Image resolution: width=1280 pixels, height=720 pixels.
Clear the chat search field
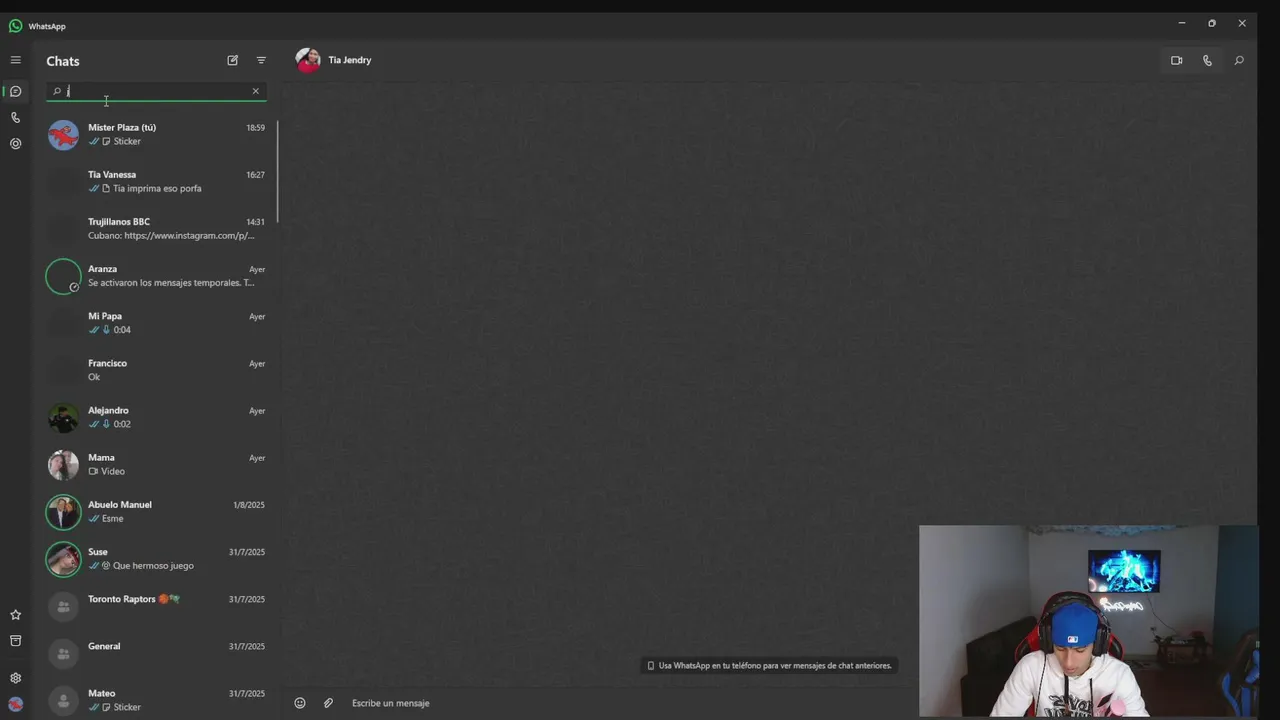click(255, 91)
